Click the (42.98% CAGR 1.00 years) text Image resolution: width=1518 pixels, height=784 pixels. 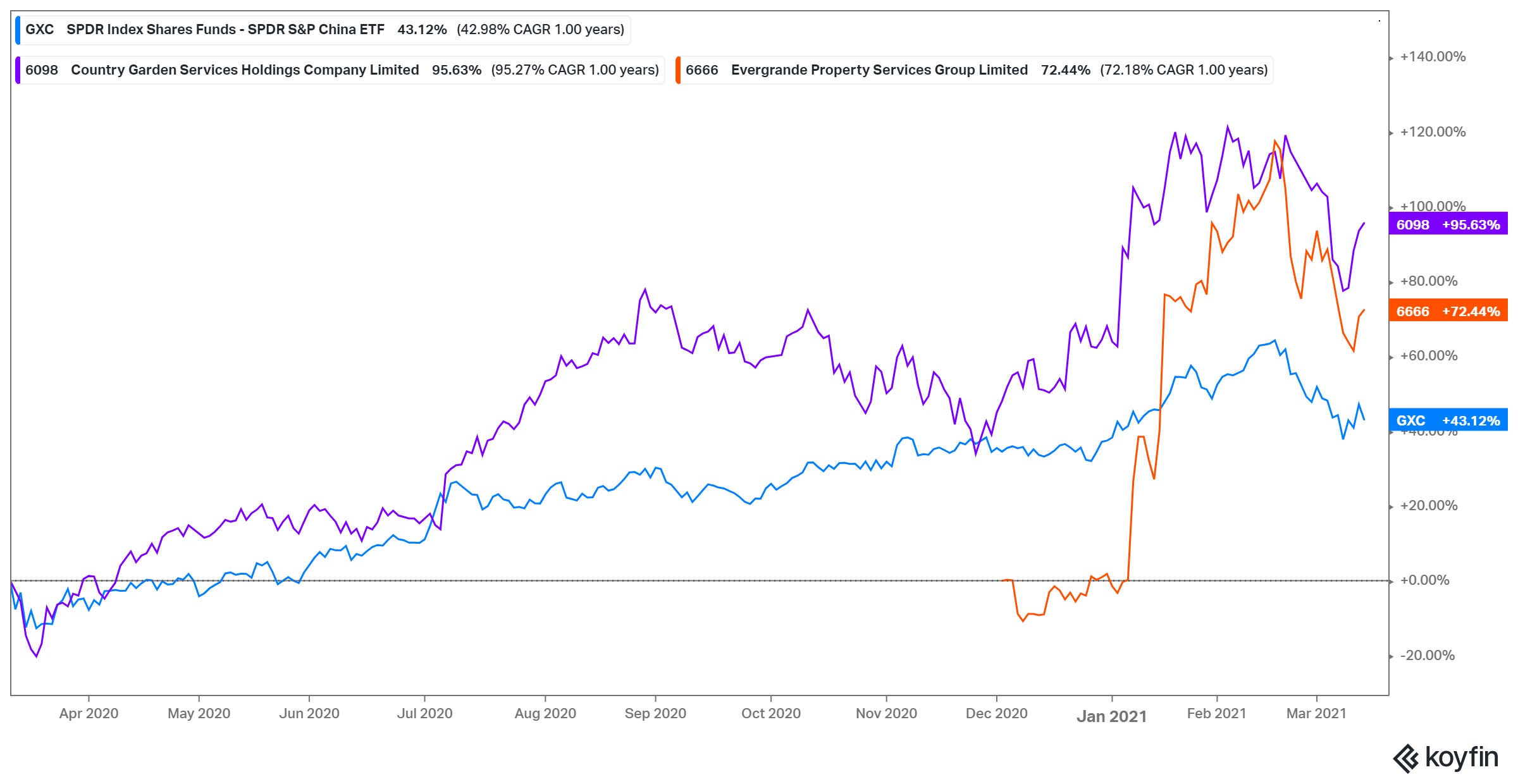[x=541, y=30]
